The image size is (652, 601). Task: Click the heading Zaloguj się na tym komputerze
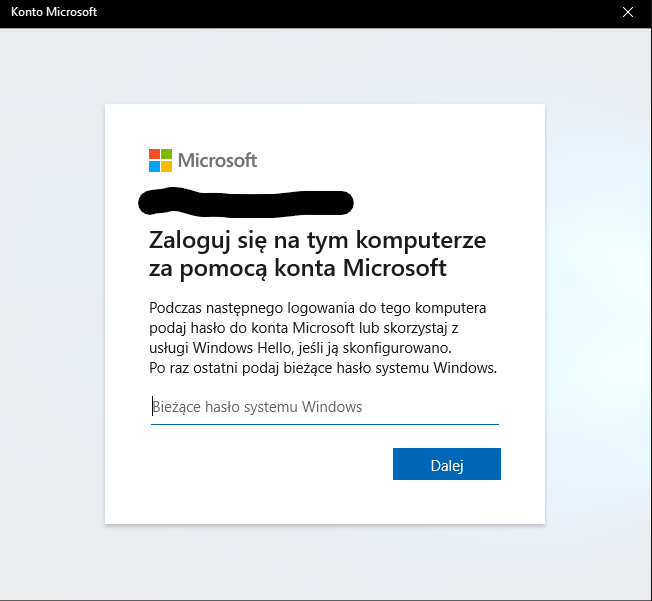click(317, 241)
